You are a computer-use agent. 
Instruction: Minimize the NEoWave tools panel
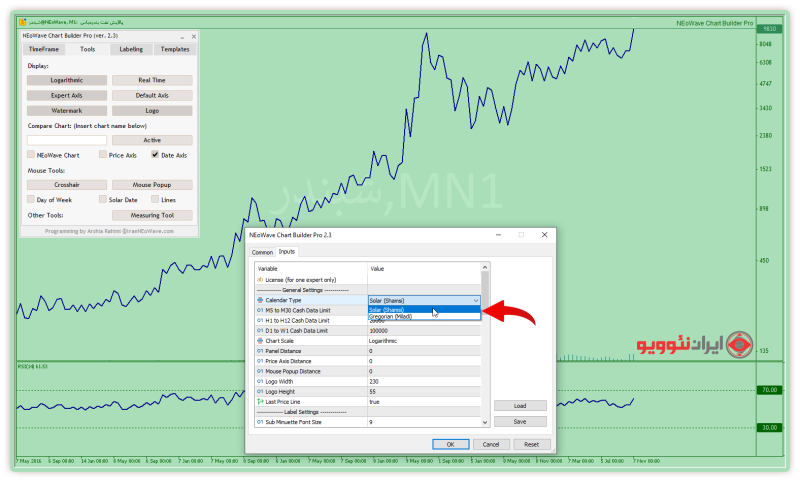pyautogui.click(x=183, y=36)
